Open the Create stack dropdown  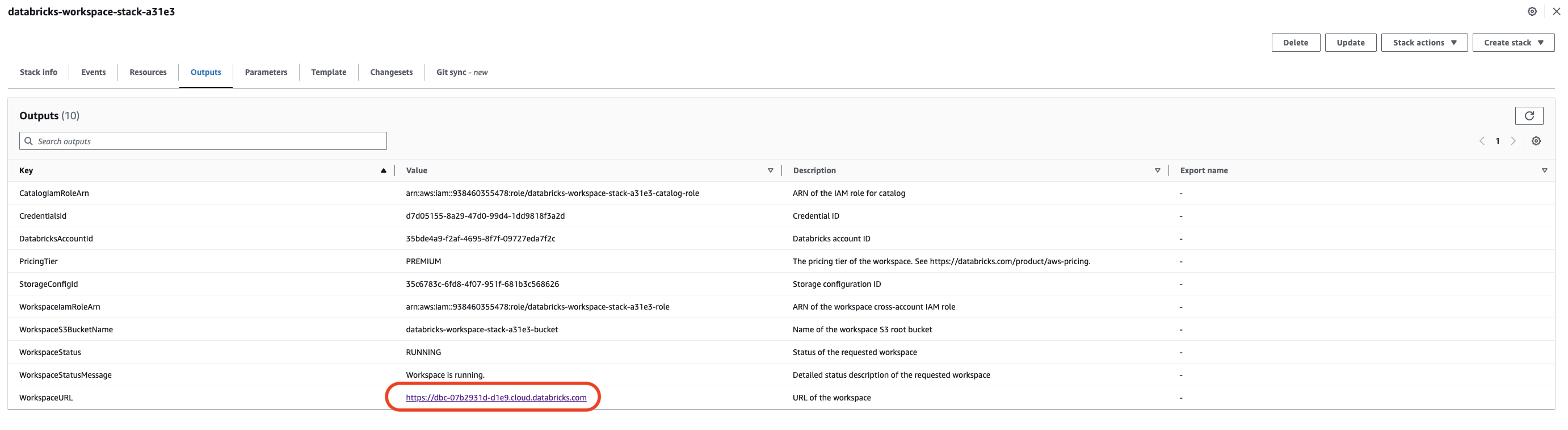[x=1512, y=43]
